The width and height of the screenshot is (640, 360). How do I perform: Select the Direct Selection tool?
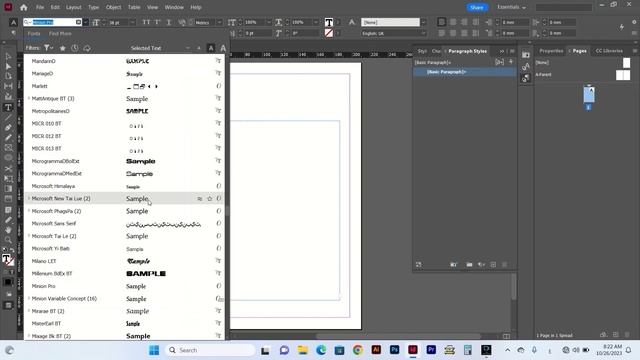8,66
